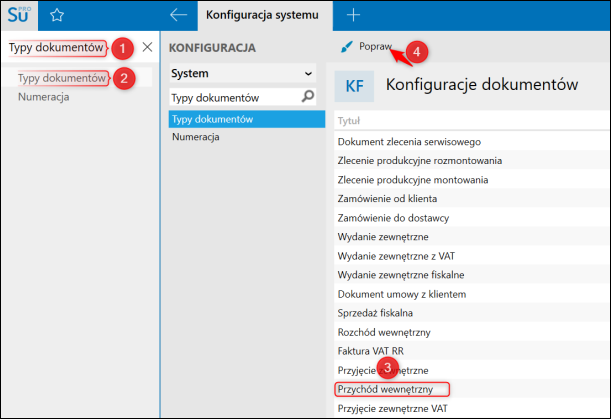The width and height of the screenshot is (611, 419).
Task: Click the left search input field
Action: pyautogui.click(x=56, y=47)
